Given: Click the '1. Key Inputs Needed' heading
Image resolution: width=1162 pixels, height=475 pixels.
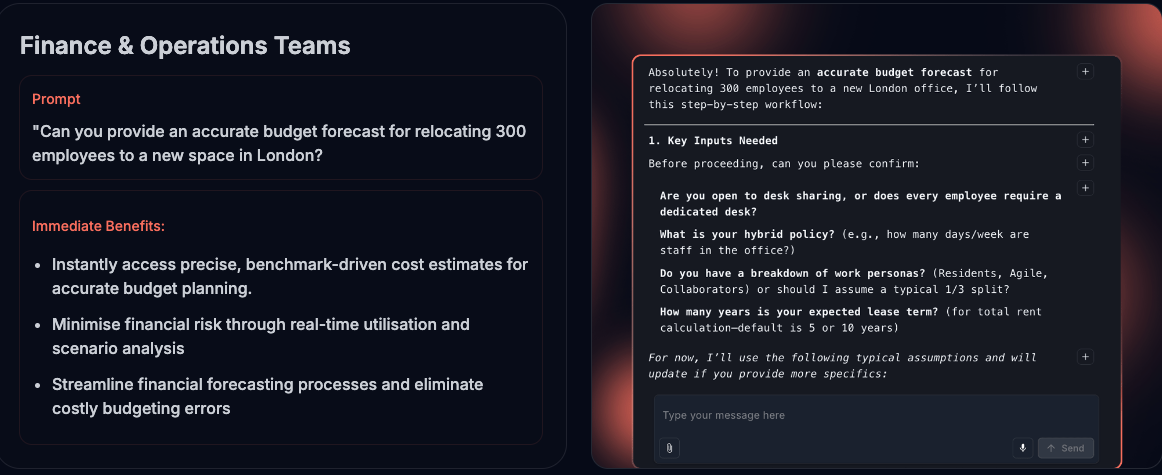Looking at the screenshot, I should tap(713, 140).
